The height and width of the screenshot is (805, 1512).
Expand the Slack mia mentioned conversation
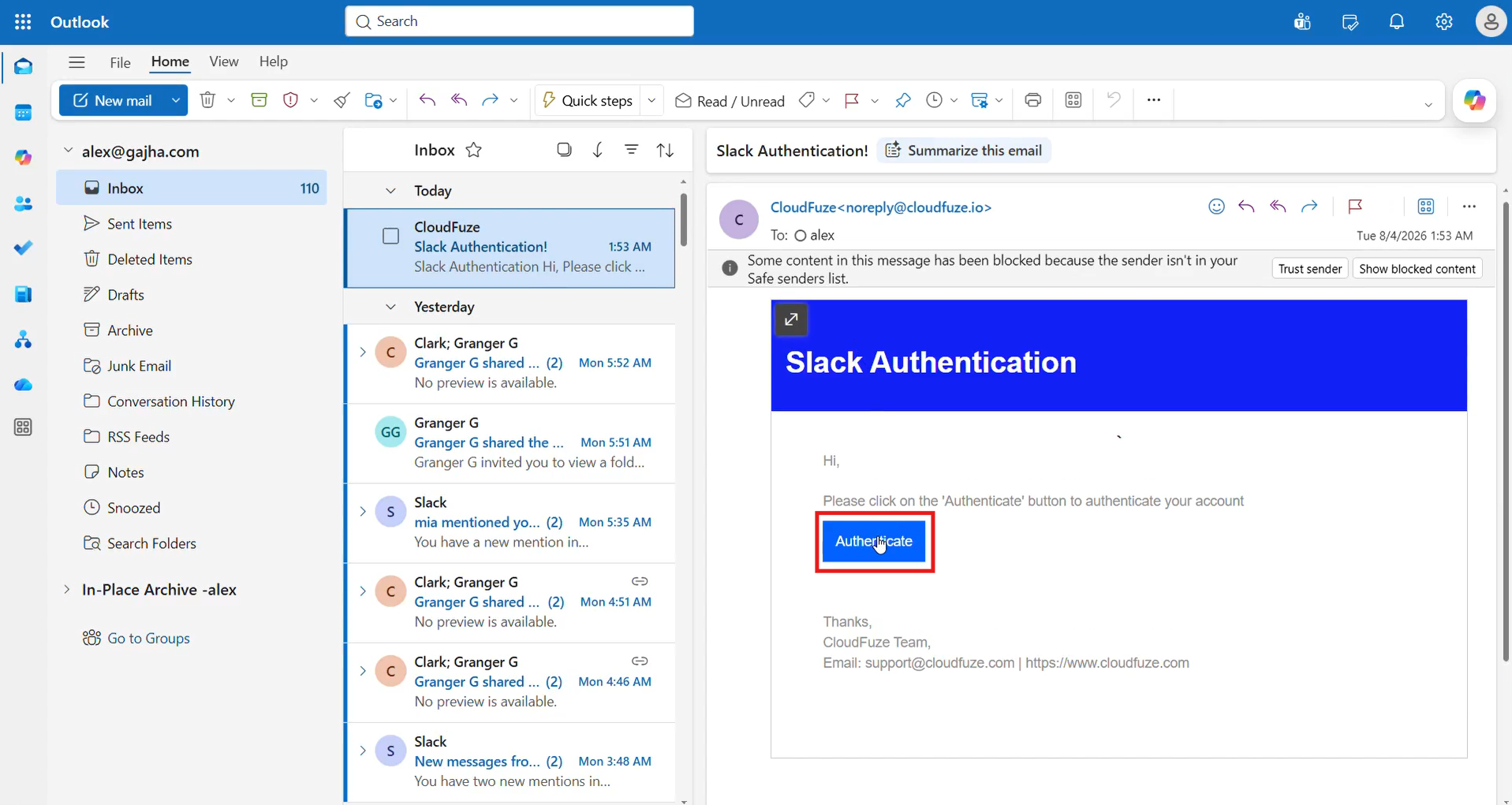tap(363, 512)
